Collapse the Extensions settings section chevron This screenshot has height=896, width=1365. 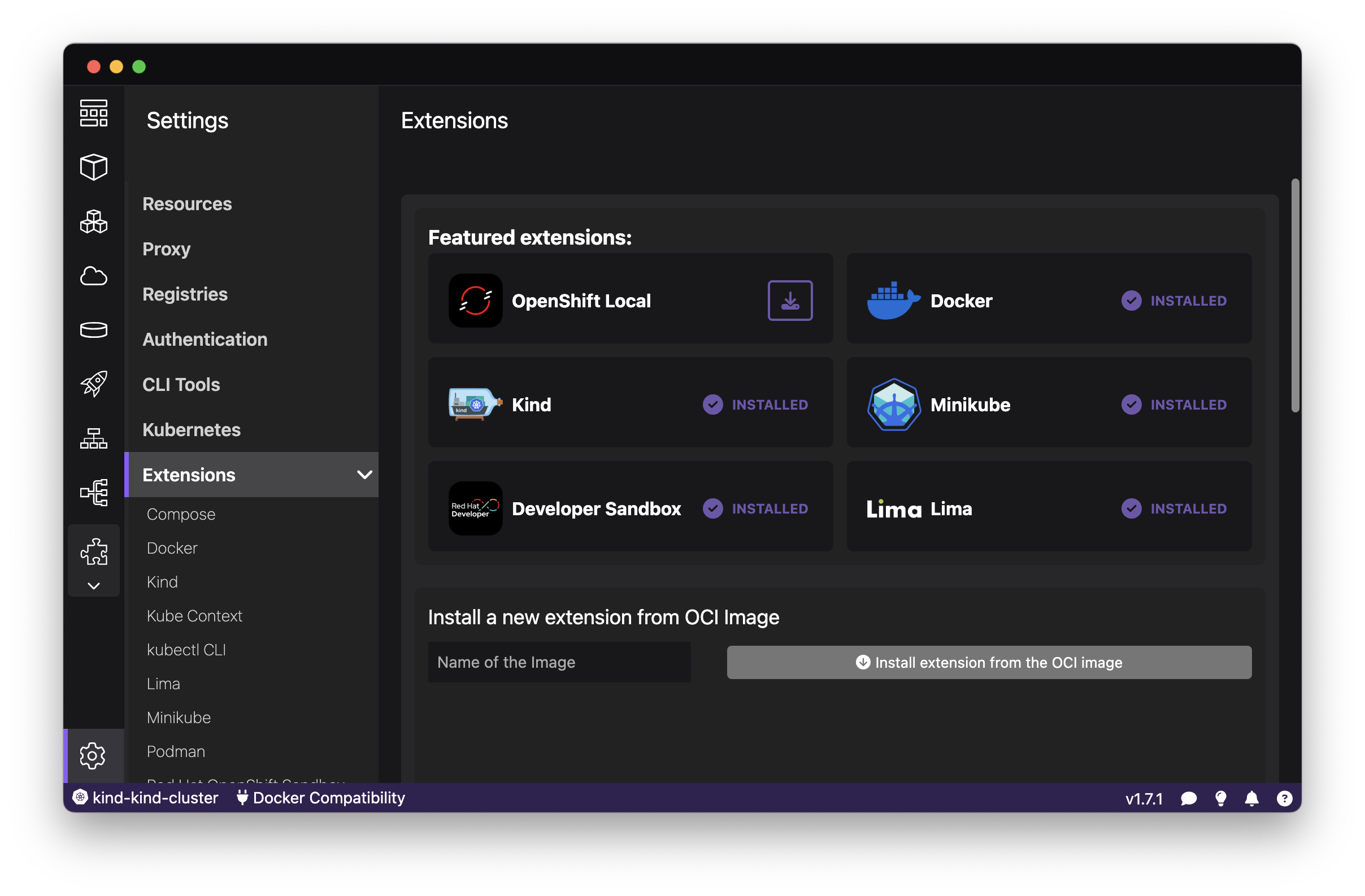coord(364,475)
